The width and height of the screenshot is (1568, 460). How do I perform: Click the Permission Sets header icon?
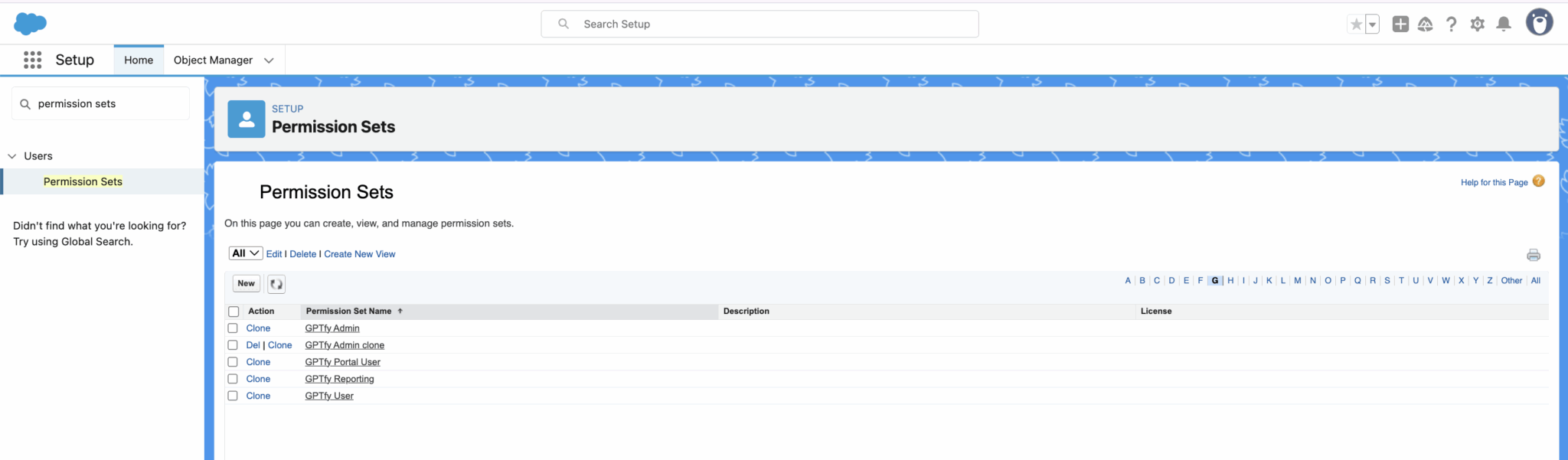pyautogui.click(x=247, y=119)
